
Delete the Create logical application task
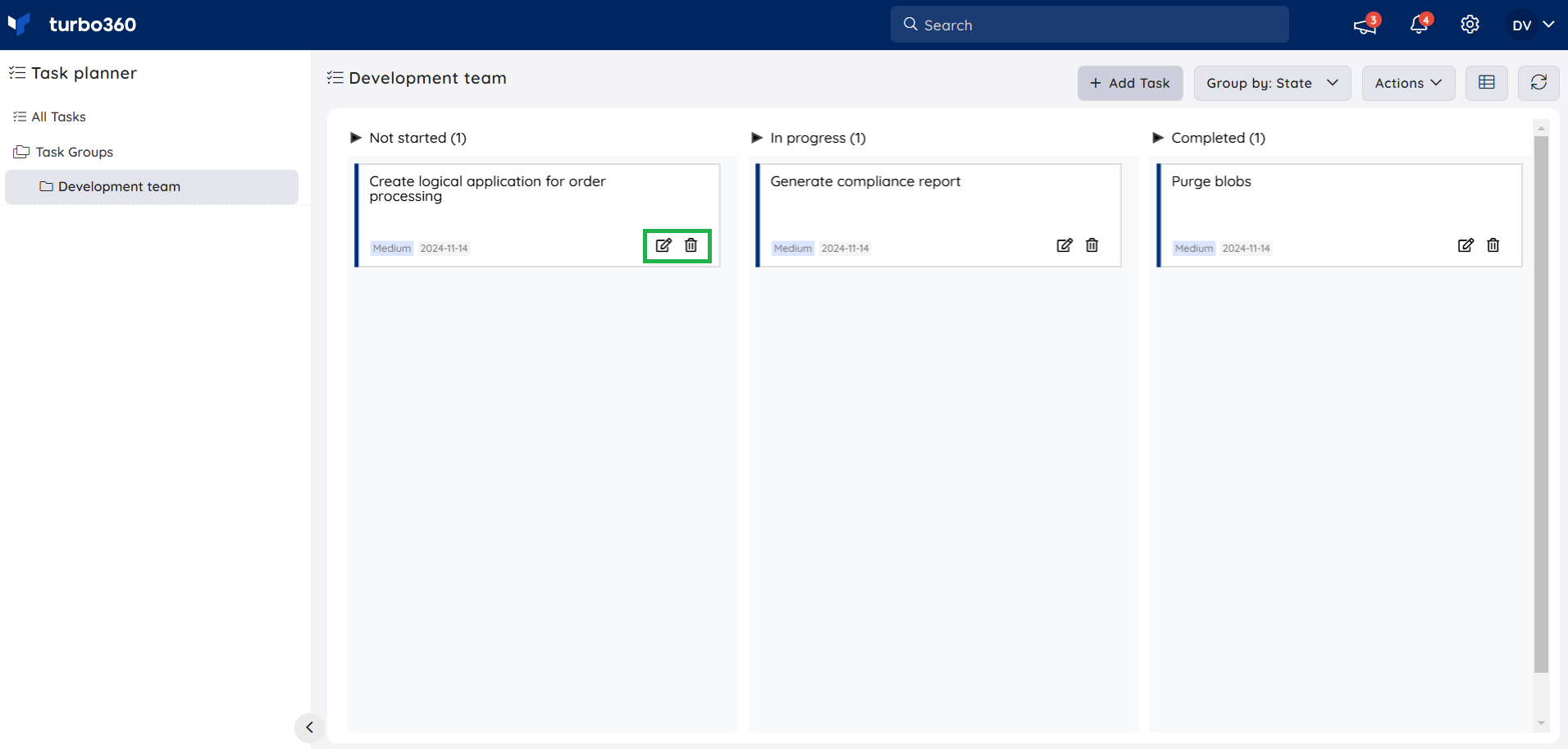(691, 245)
